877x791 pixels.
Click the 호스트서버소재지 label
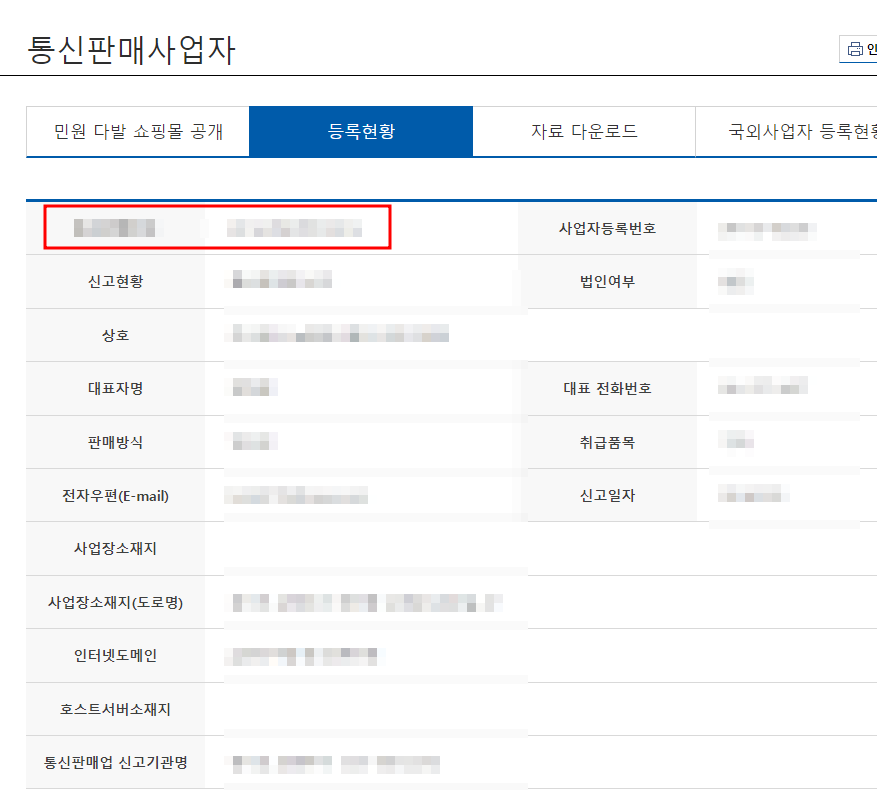pos(115,709)
